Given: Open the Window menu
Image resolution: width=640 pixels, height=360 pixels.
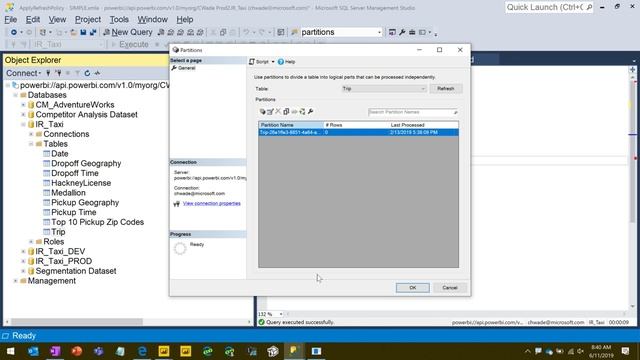Looking at the screenshot, I should coord(152,20).
